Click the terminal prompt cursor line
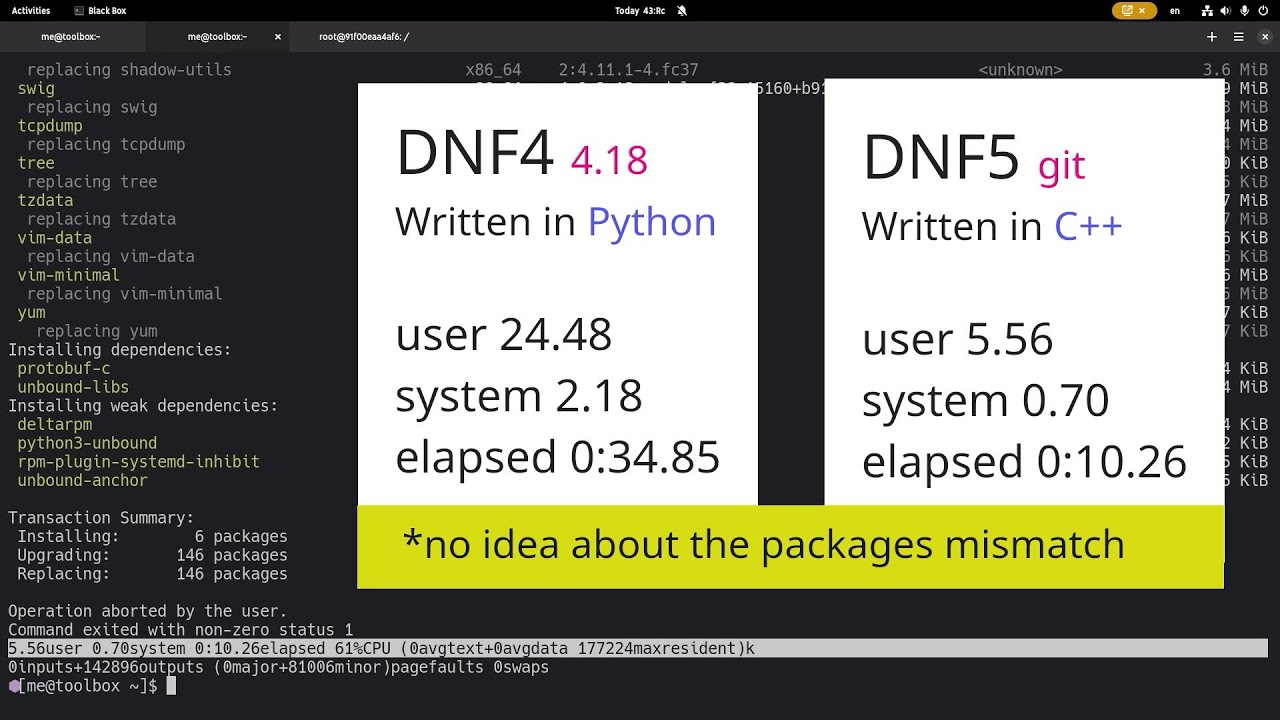Viewport: 1280px width, 720px height. click(x=171, y=686)
